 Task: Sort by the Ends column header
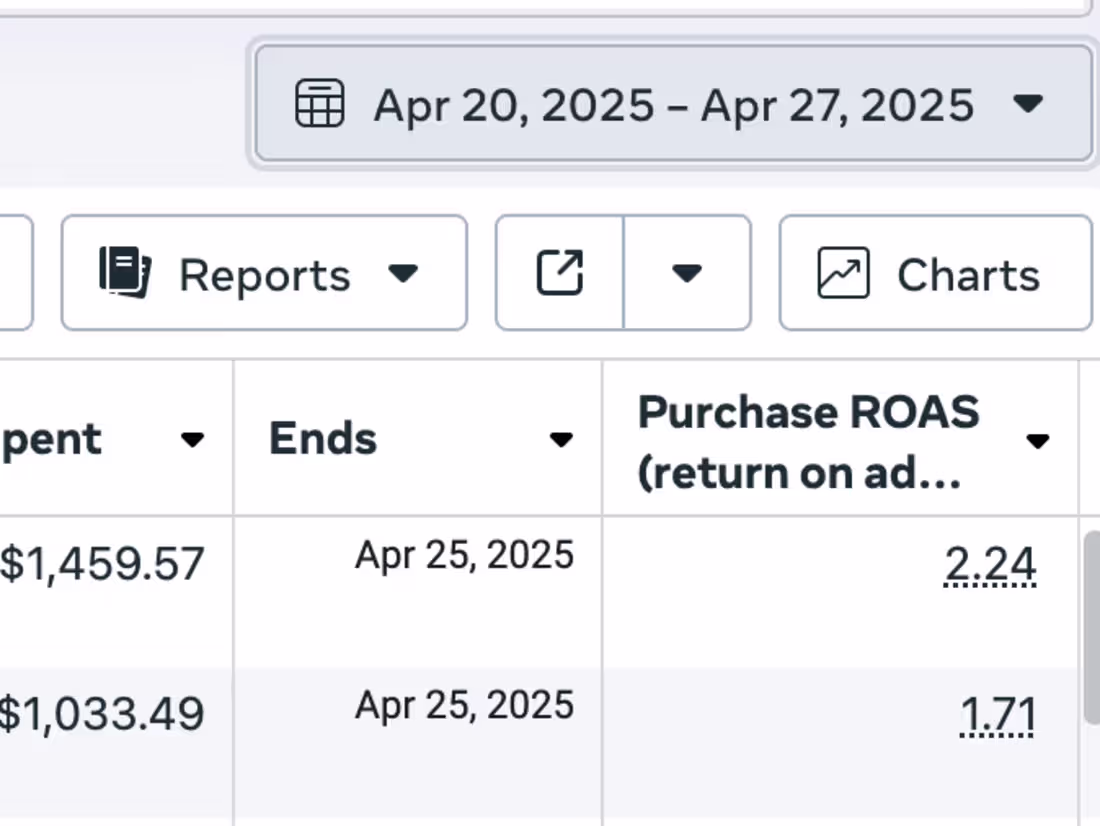(323, 439)
